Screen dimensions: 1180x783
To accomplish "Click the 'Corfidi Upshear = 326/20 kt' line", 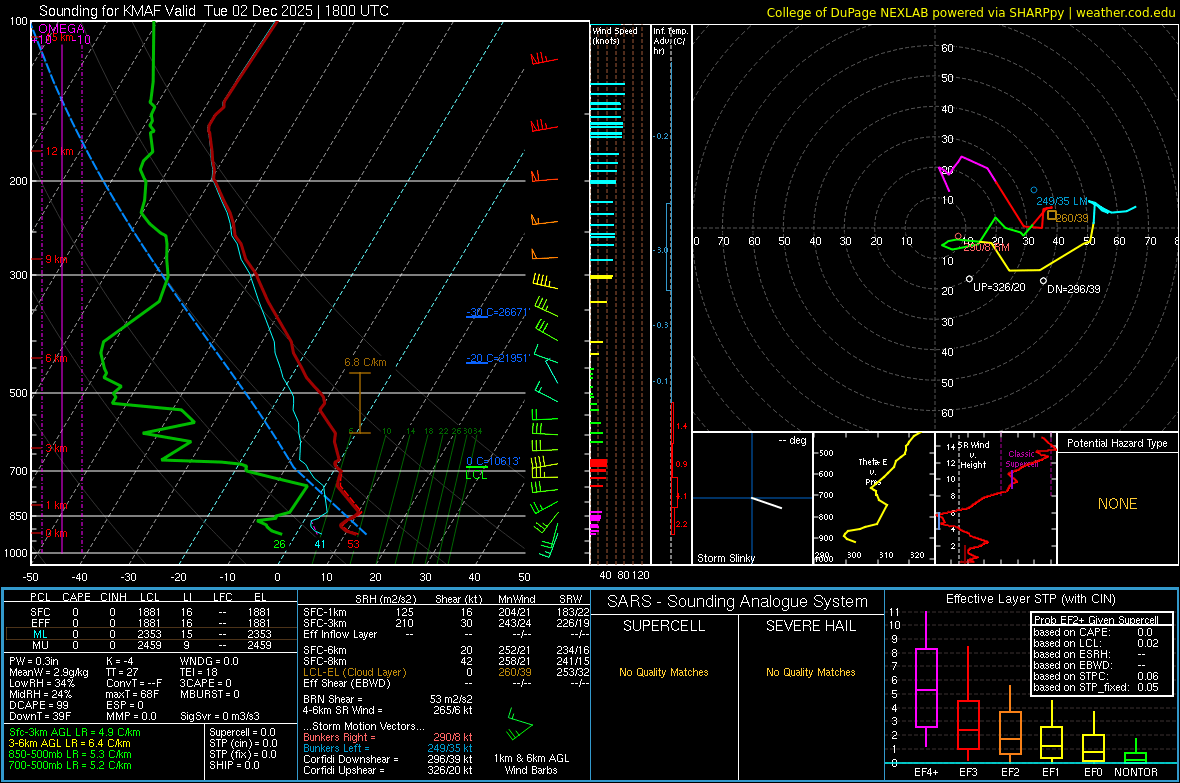I will click(388, 770).
